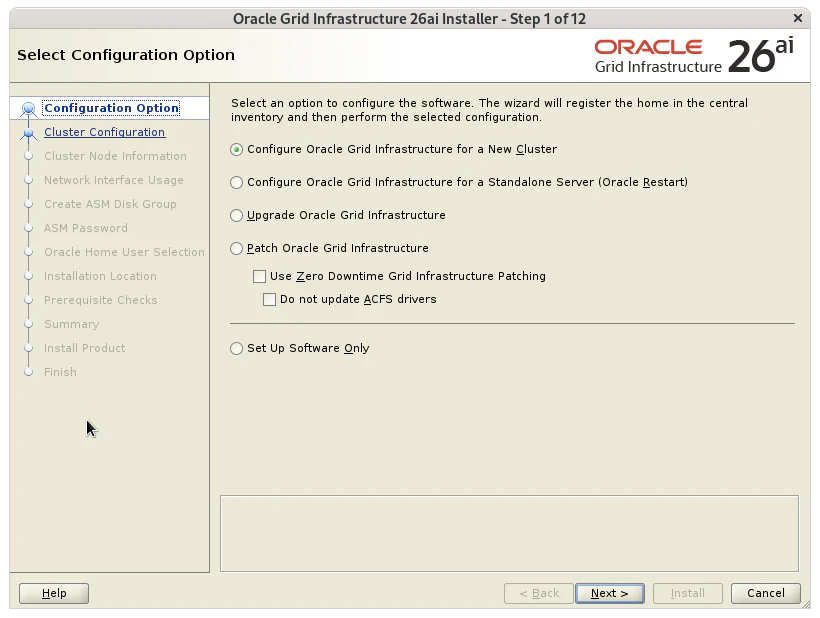Select Prerequisite Checks step
The width and height of the screenshot is (820, 618).
point(100,301)
